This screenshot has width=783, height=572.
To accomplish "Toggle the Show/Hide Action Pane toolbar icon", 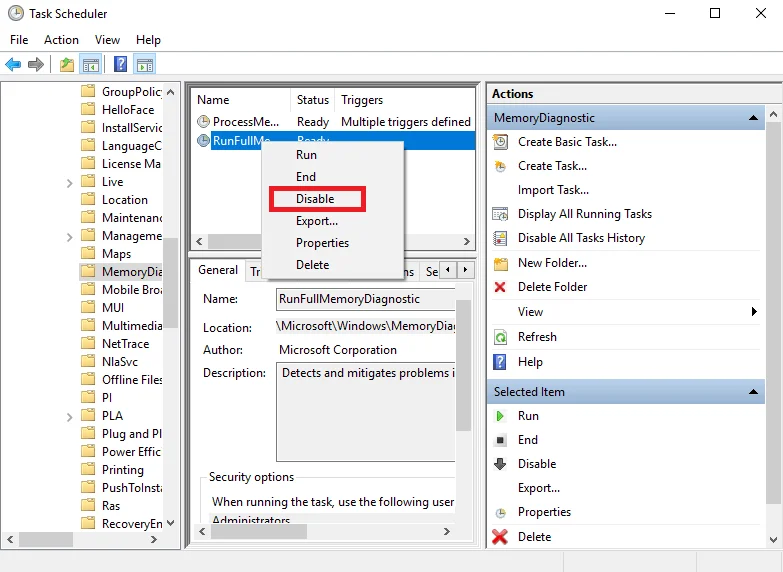I will pos(145,64).
